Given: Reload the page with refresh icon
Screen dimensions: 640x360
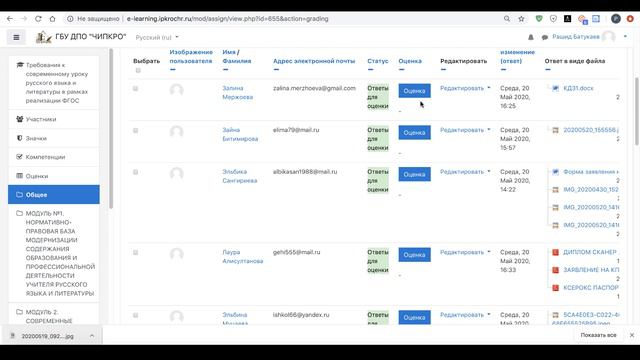Looking at the screenshot, I should (x=38, y=19).
